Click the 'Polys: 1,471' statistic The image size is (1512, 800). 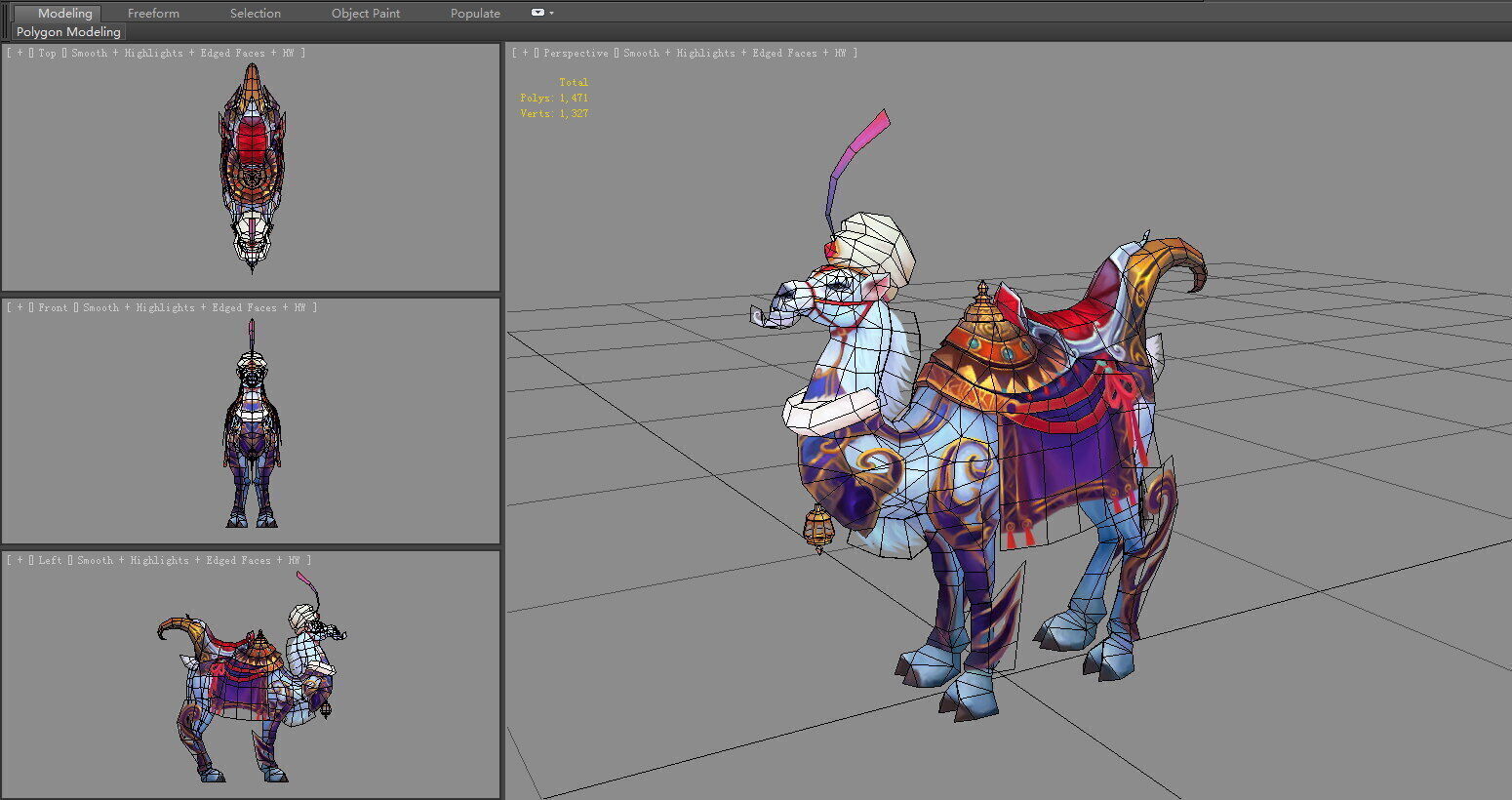(x=554, y=98)
